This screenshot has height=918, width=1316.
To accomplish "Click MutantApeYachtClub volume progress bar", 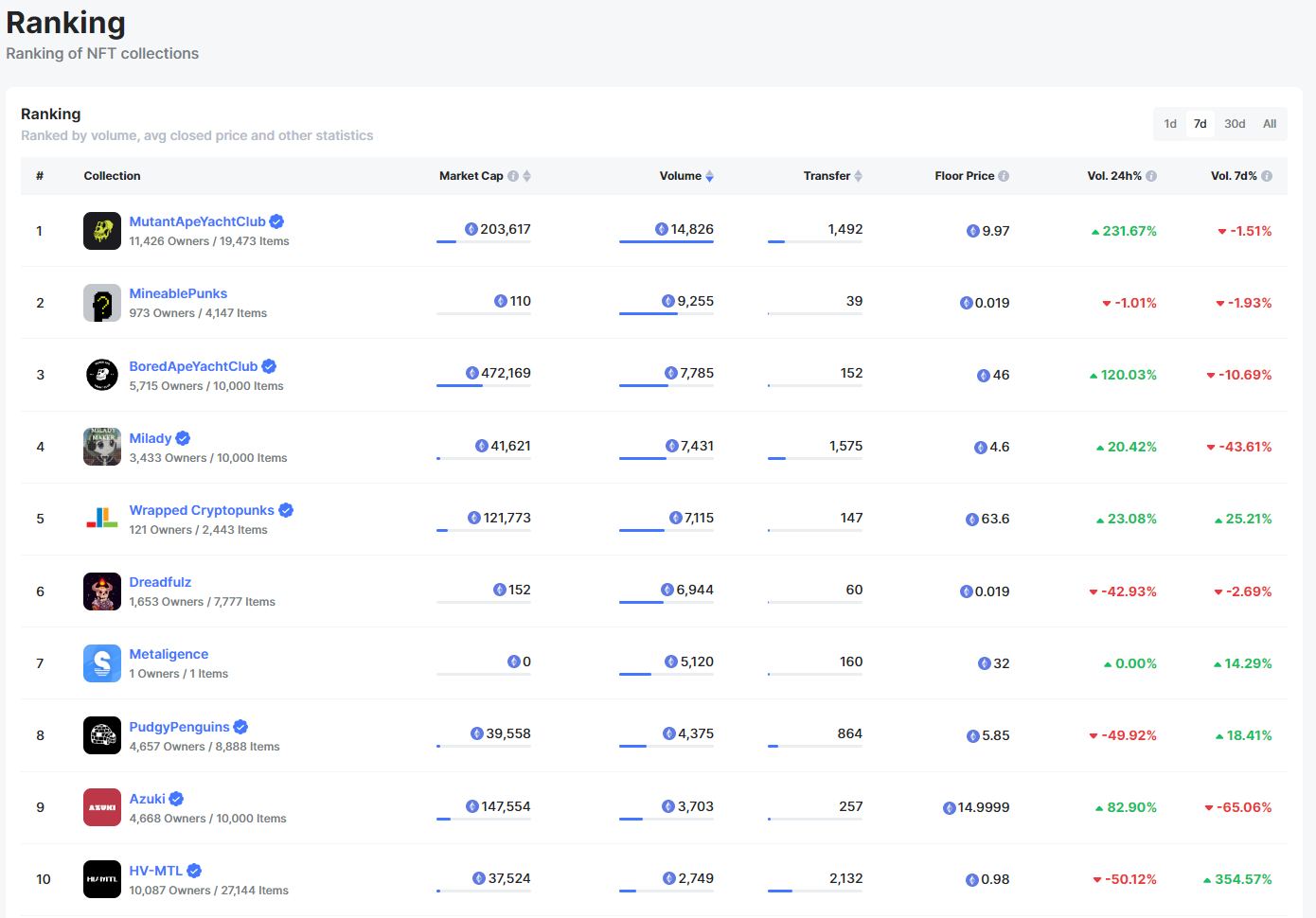I will (667, 242).
